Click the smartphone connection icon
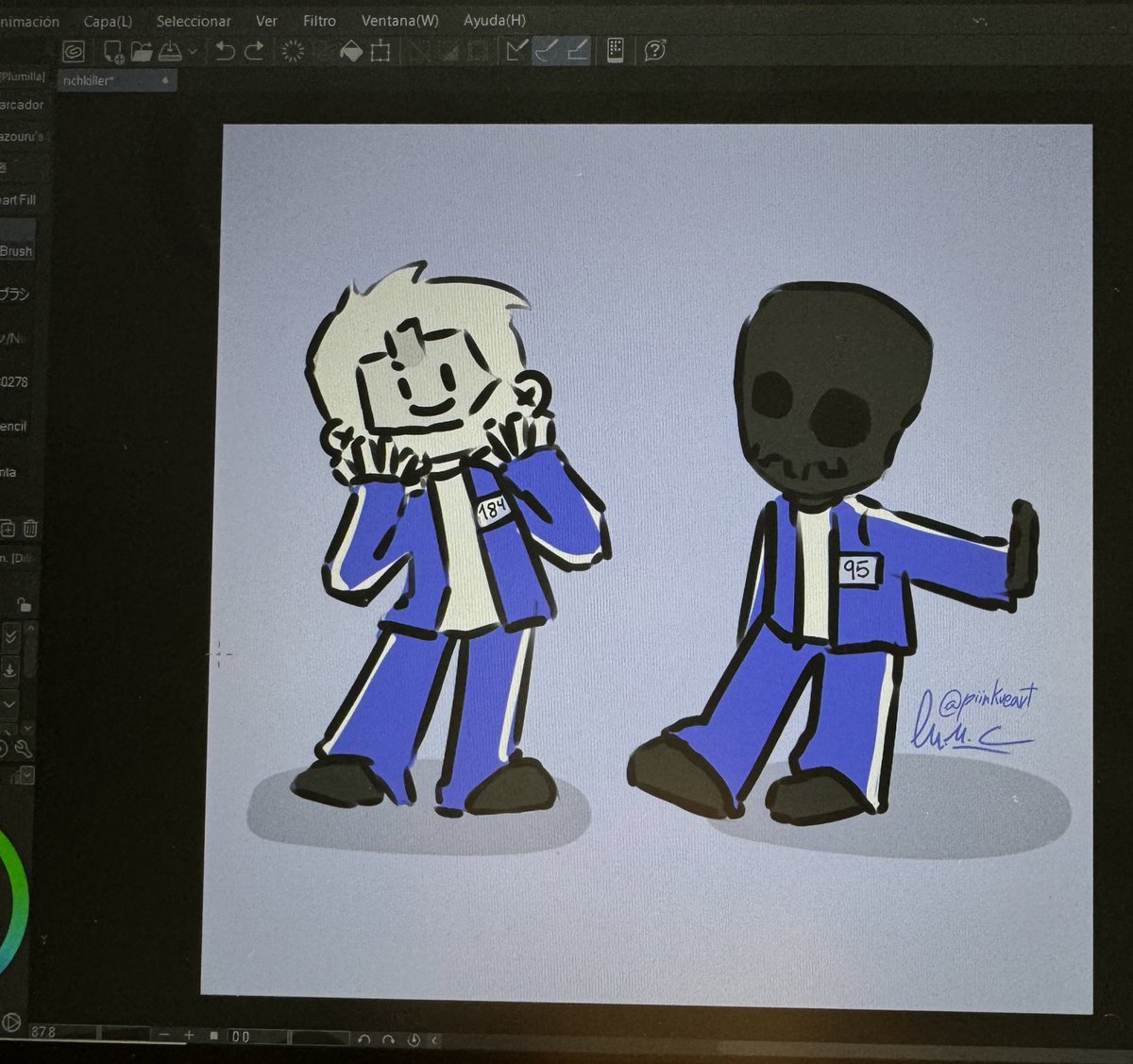Viewport: 1133px width, 1064px height. tap(615, 50)
